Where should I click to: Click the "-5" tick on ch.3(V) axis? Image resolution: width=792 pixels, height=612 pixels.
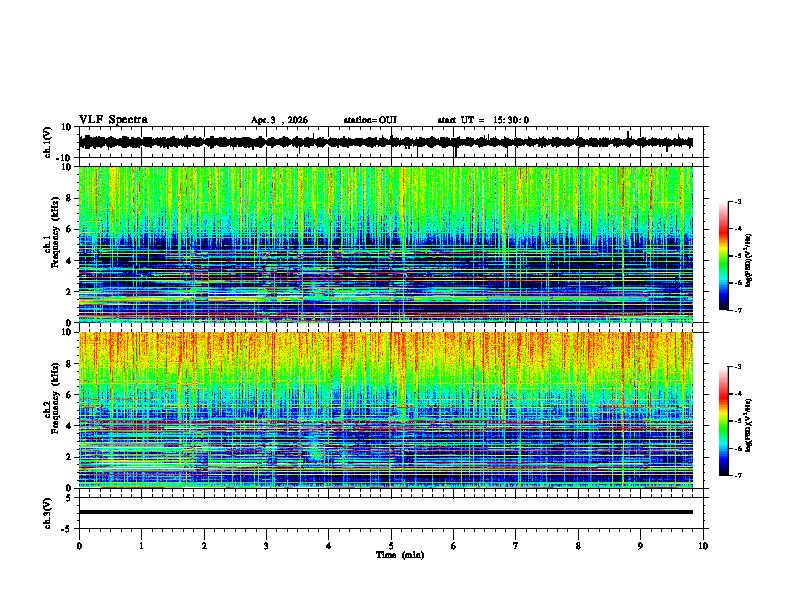pyautogui.click(x=67, y=529)
